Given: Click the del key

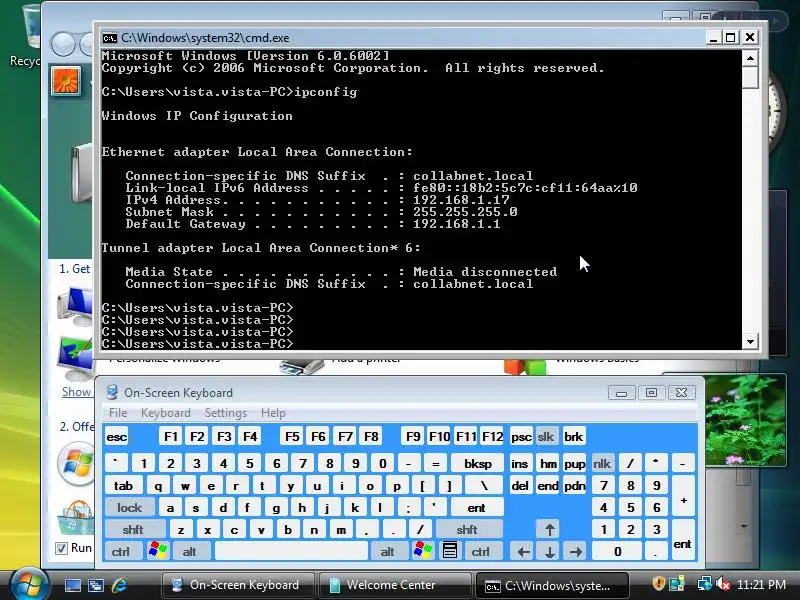Looking at the screenshot, I should pyautogui.click(x=519, y=486).
